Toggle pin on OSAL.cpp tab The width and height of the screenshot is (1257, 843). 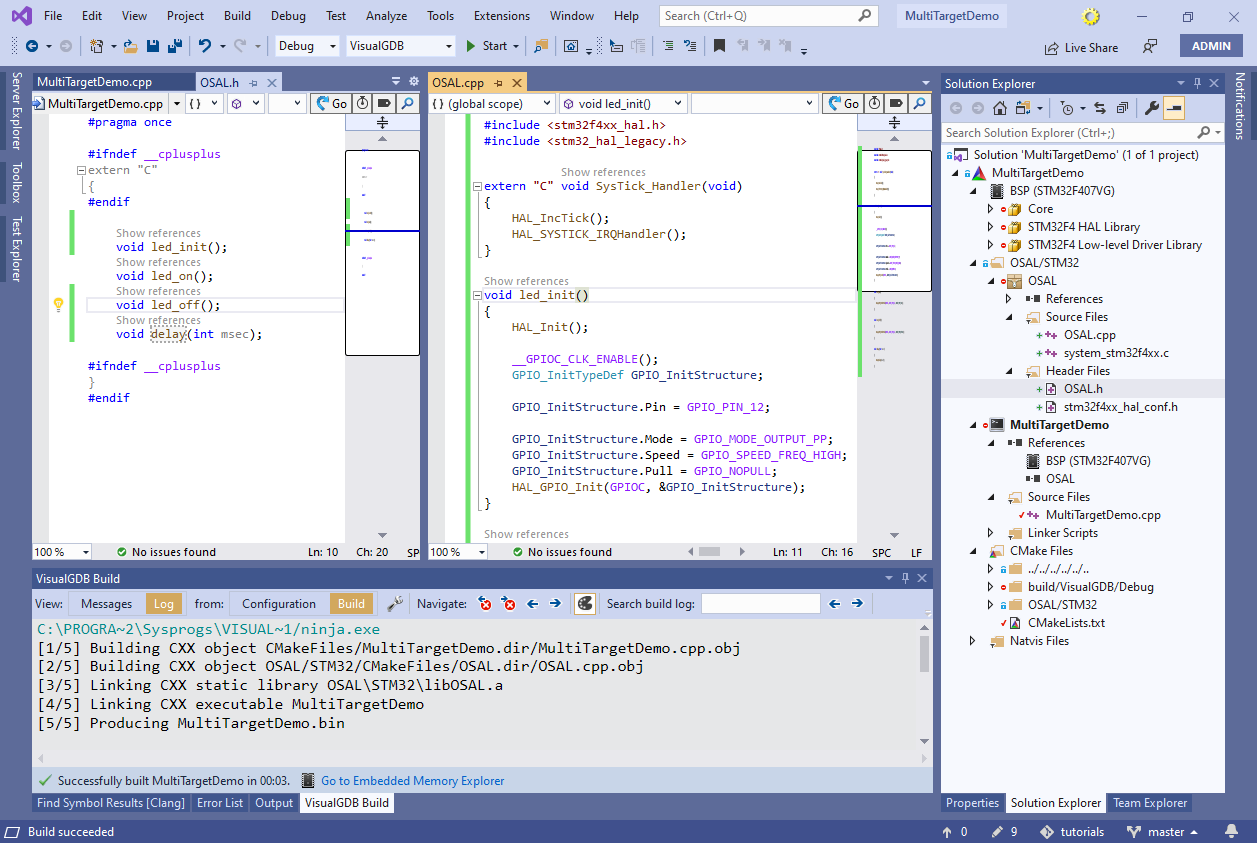(x=498, y=83)
